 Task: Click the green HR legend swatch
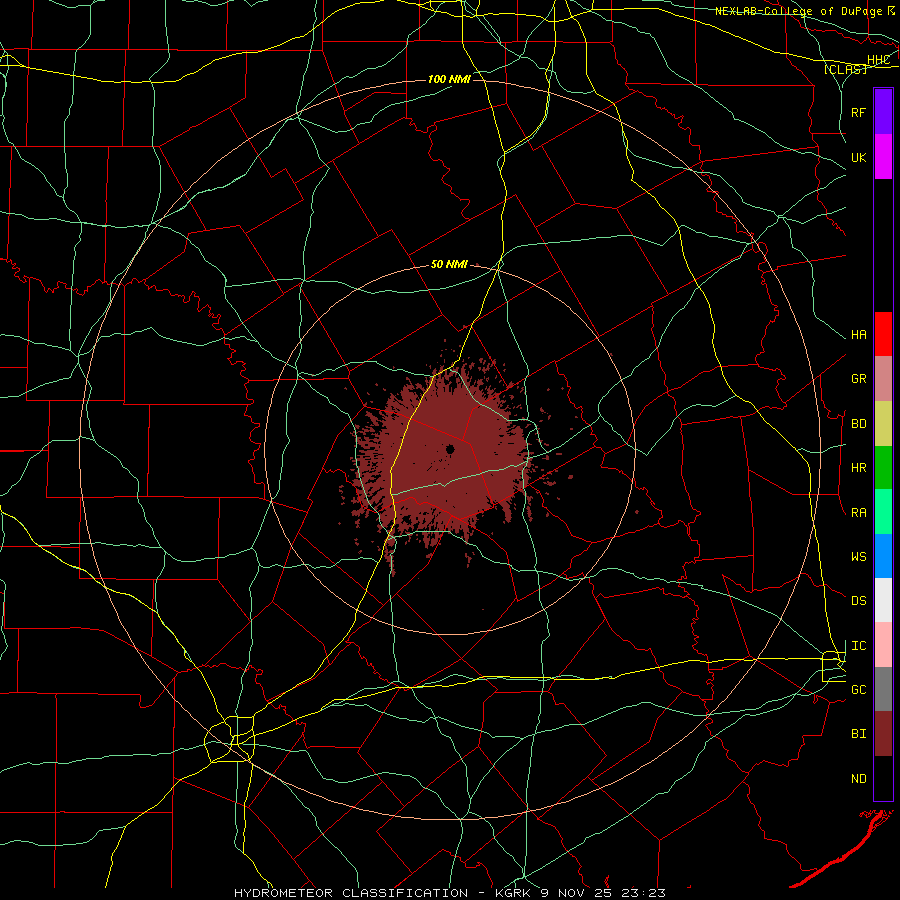[883, 468]
